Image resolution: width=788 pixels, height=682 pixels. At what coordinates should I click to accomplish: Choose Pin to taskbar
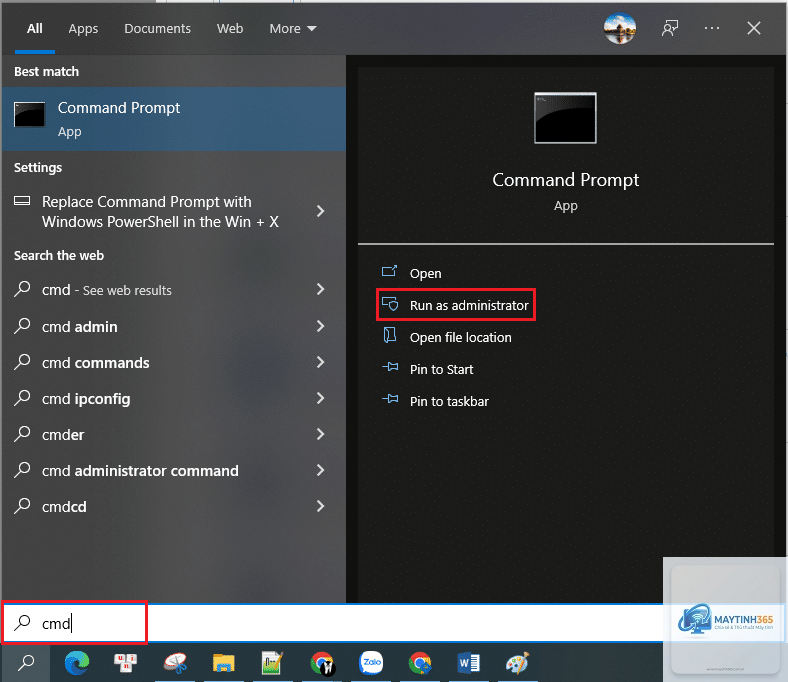pos(449,402)
